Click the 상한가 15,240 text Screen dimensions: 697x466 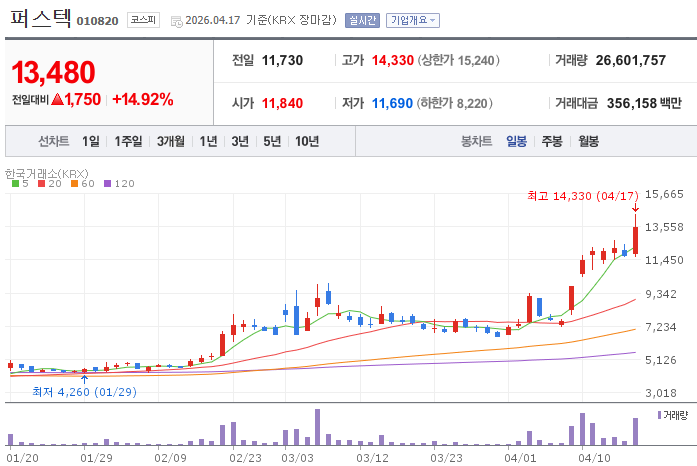point(458,60)
